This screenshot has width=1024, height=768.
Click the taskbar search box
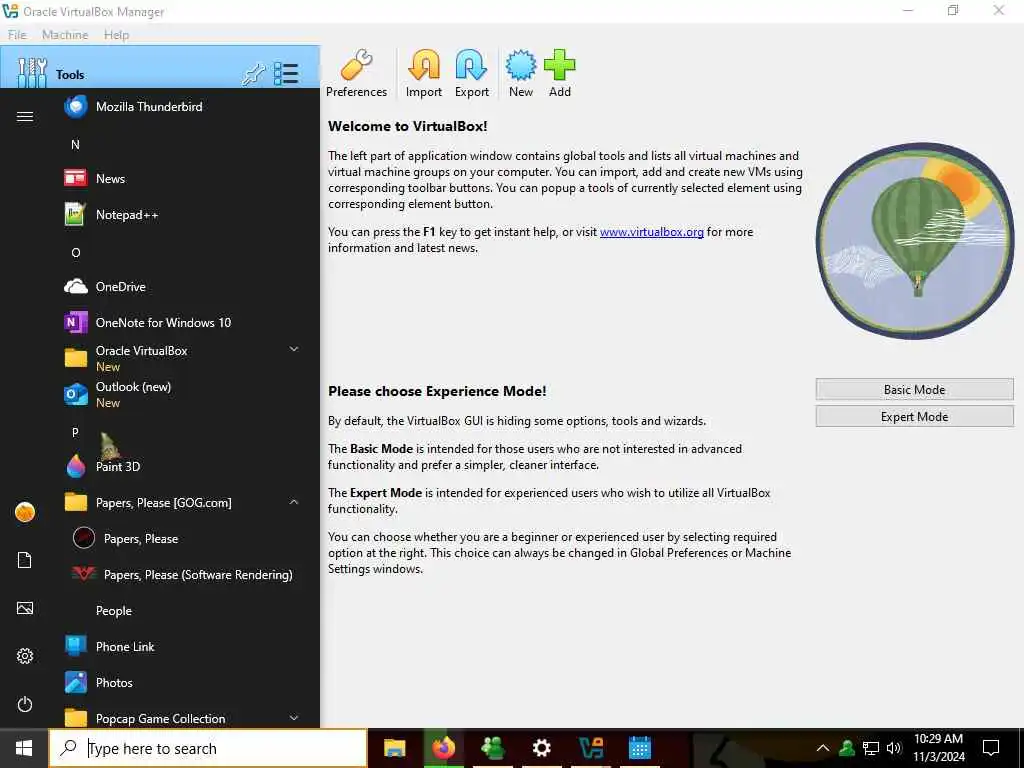[x=208, y=748]
